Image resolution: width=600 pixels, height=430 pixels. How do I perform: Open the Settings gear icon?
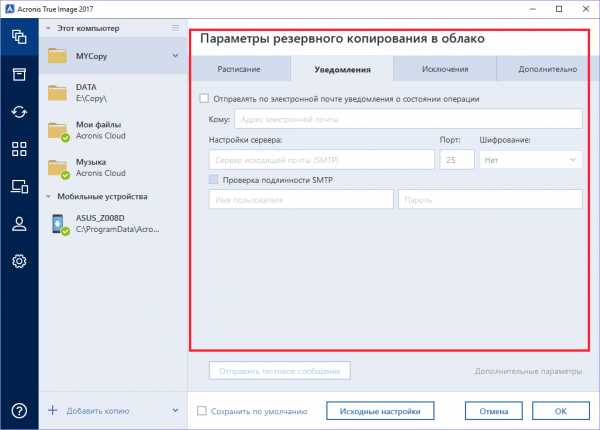[x=18, y=261]
